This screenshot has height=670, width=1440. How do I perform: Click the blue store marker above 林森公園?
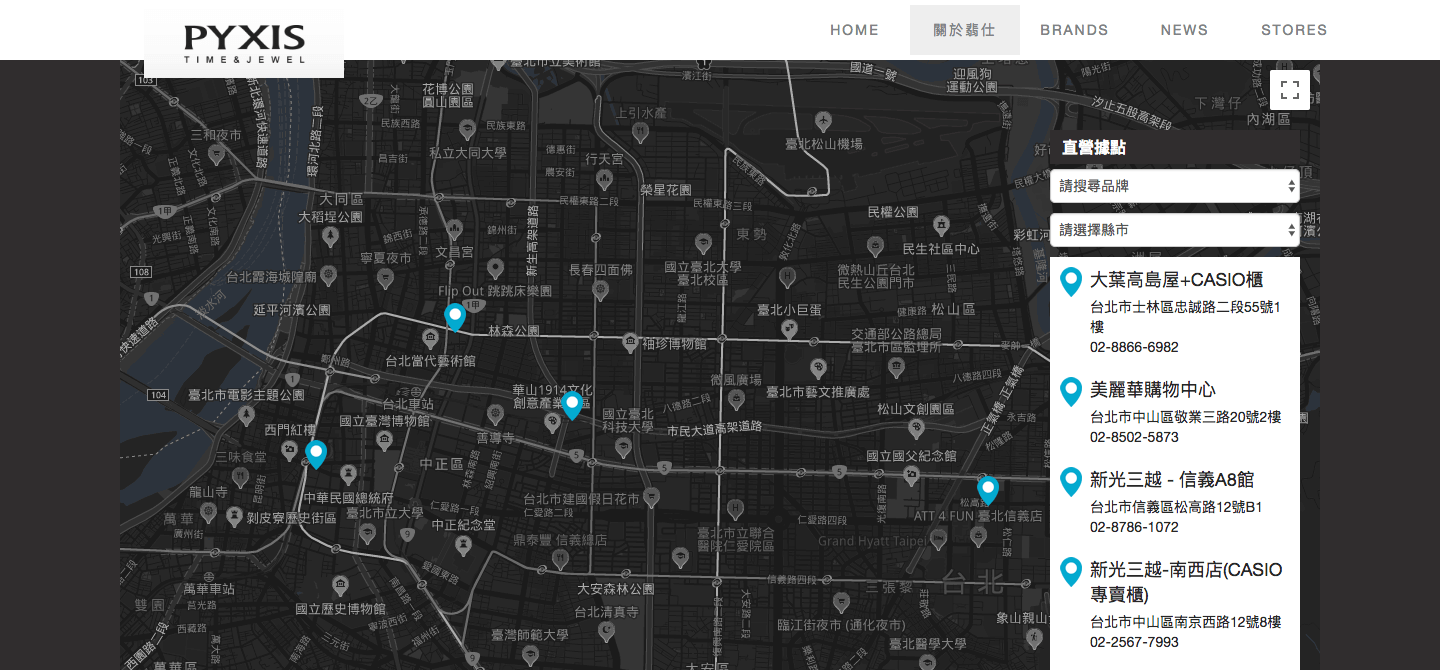pyautogui.click(x=455, y=317)
